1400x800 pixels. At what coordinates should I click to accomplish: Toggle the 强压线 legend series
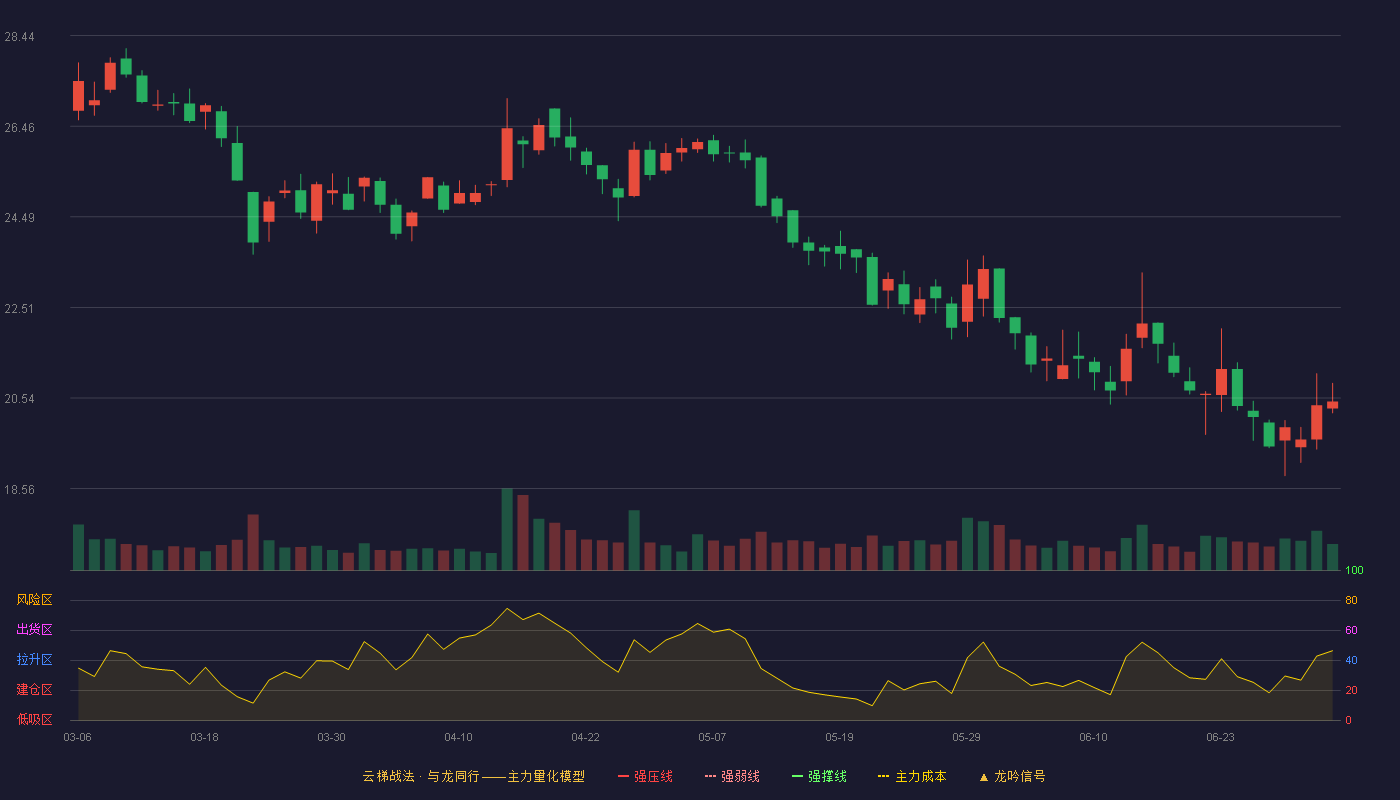[x=645, y=776]
